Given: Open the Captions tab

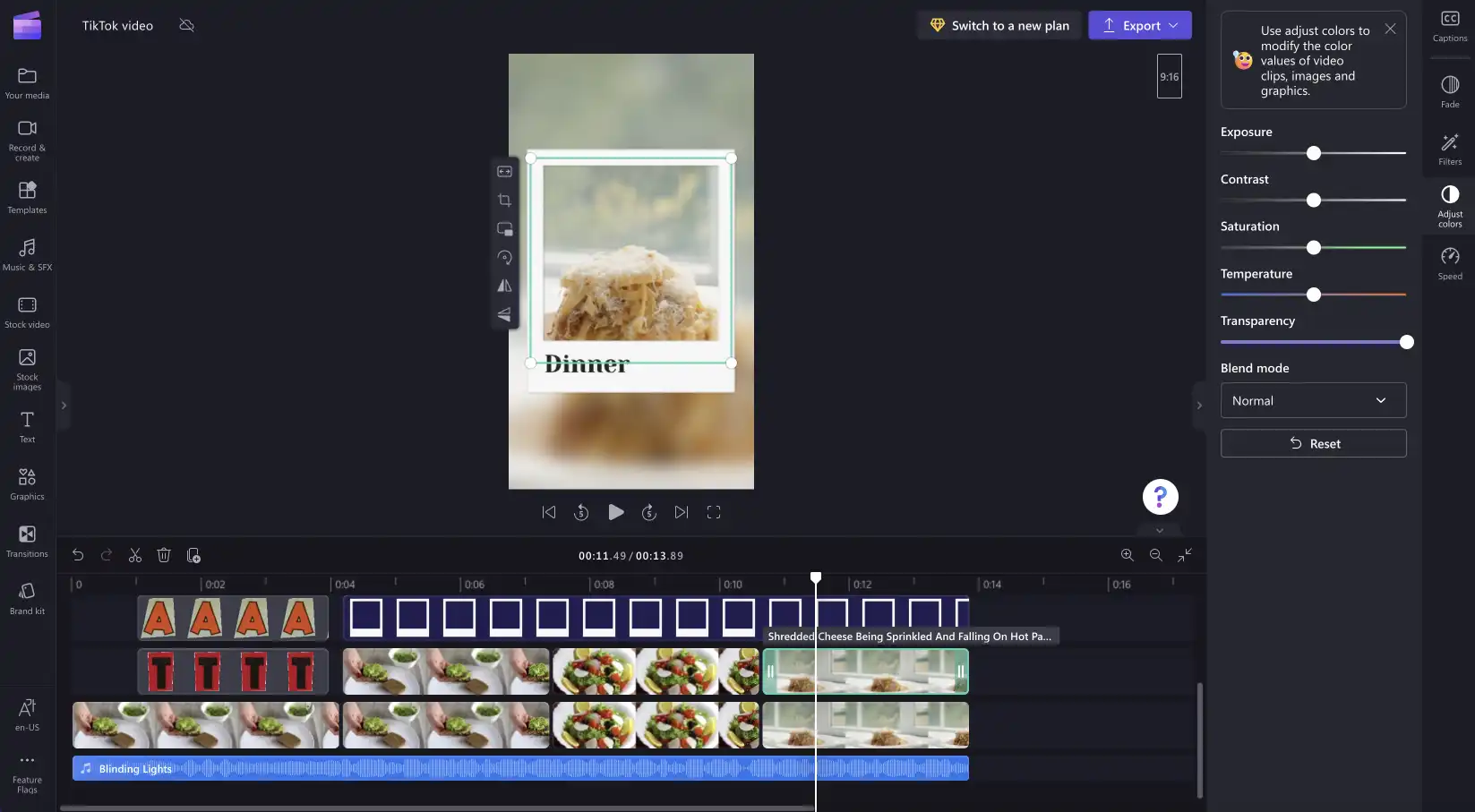Looking at the screenshot, I should click(1450, 26).
